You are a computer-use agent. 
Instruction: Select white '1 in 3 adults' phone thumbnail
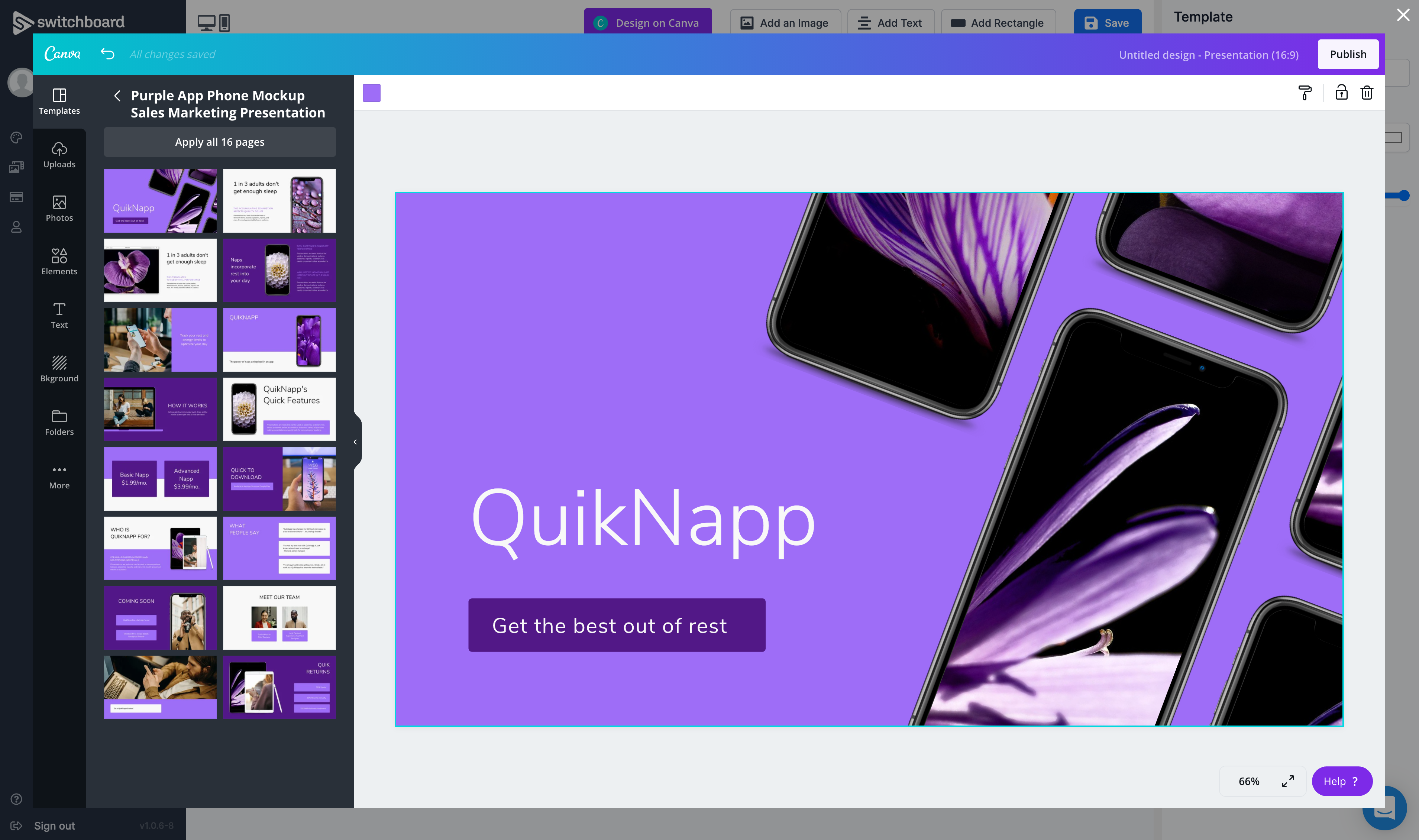(x=279, y=200)
